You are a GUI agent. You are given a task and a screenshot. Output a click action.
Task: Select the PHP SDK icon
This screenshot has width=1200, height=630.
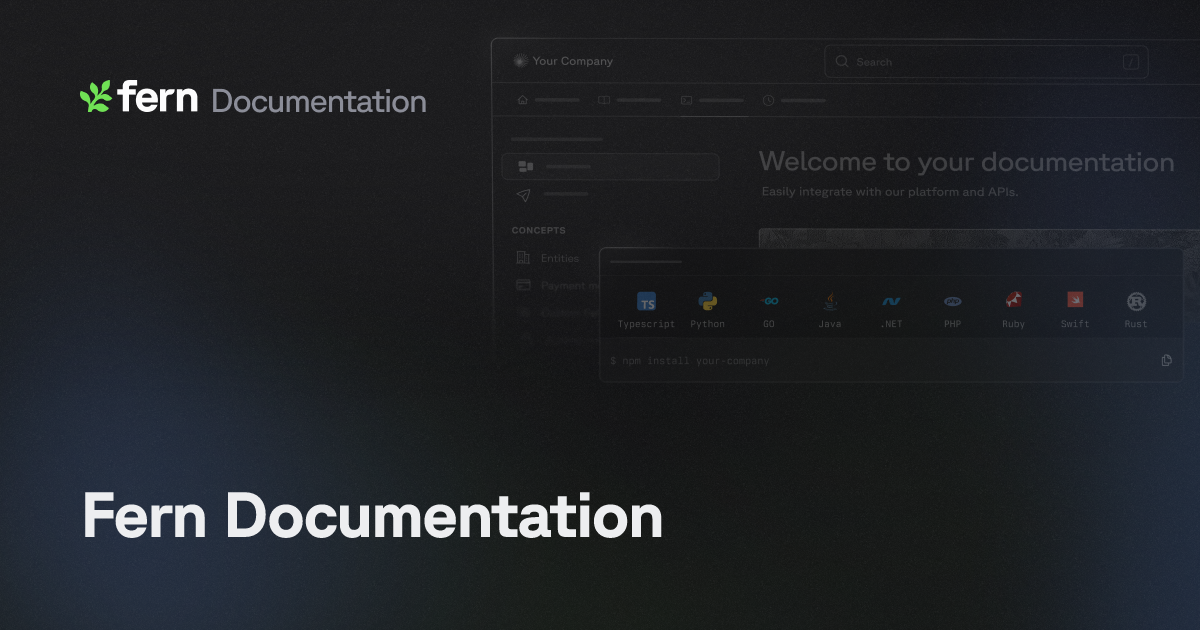(953, 301)
